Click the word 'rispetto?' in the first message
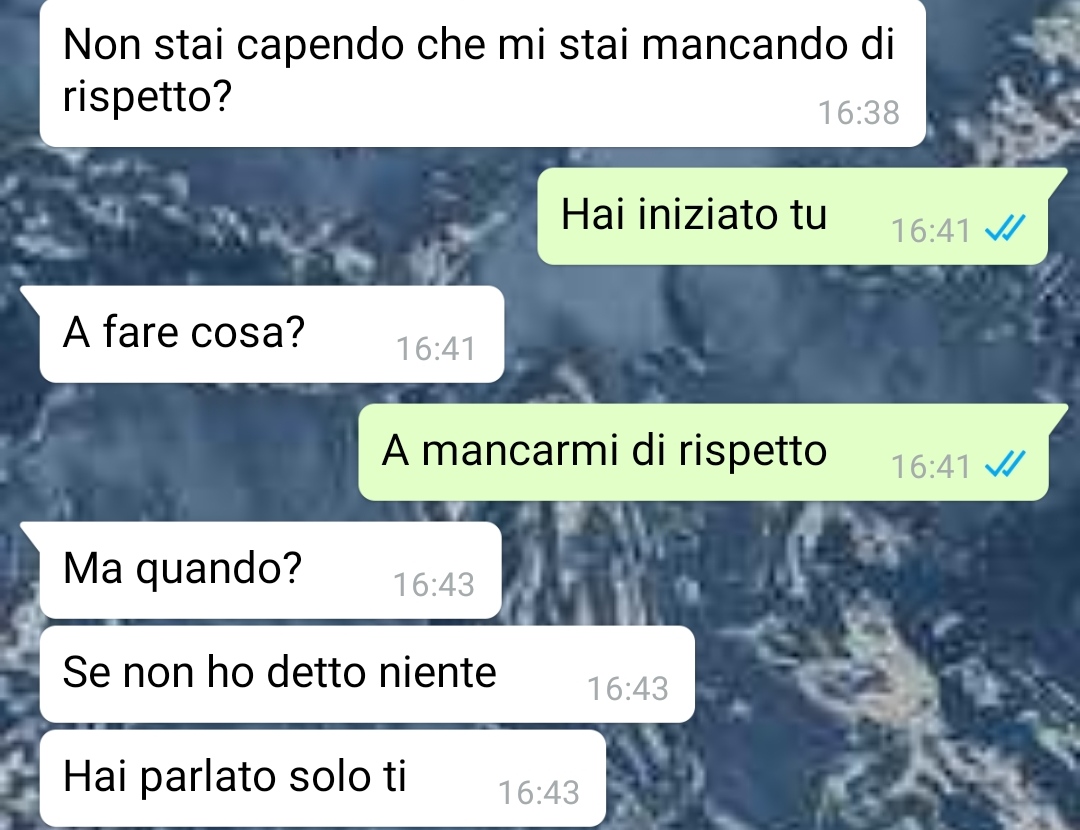Viewport: 1080px width, 830px height. (x=147, y=97)
